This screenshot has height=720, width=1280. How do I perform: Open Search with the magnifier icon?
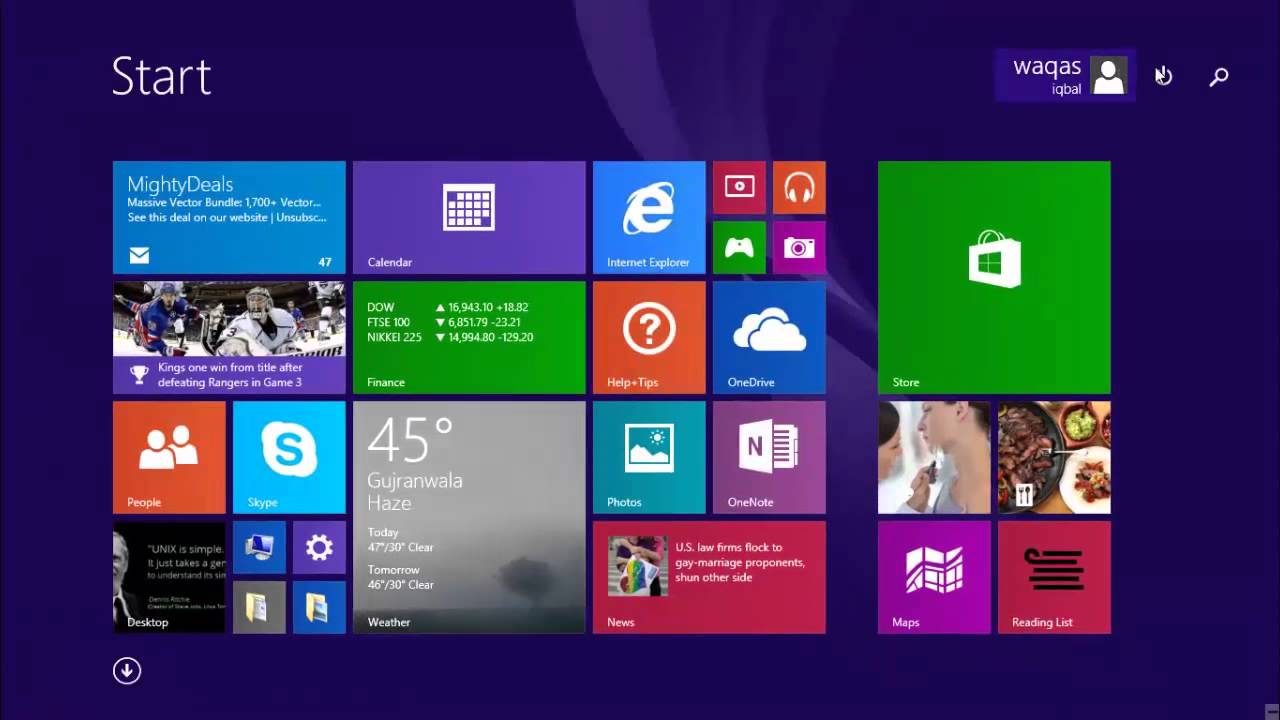pyautogui.click(x=1219, y=76)
